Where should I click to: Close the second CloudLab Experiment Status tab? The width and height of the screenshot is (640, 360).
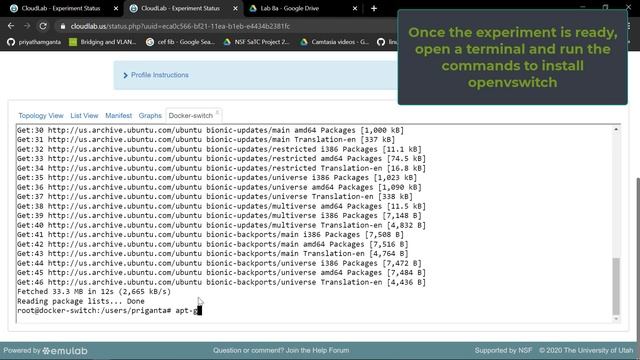[x=236, y=8]
